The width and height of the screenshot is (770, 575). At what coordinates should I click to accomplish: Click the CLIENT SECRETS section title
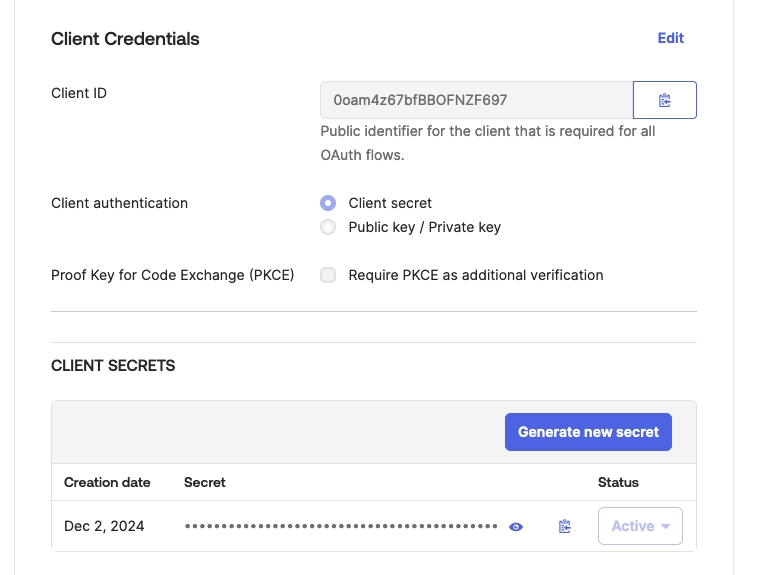click(113, 366)
